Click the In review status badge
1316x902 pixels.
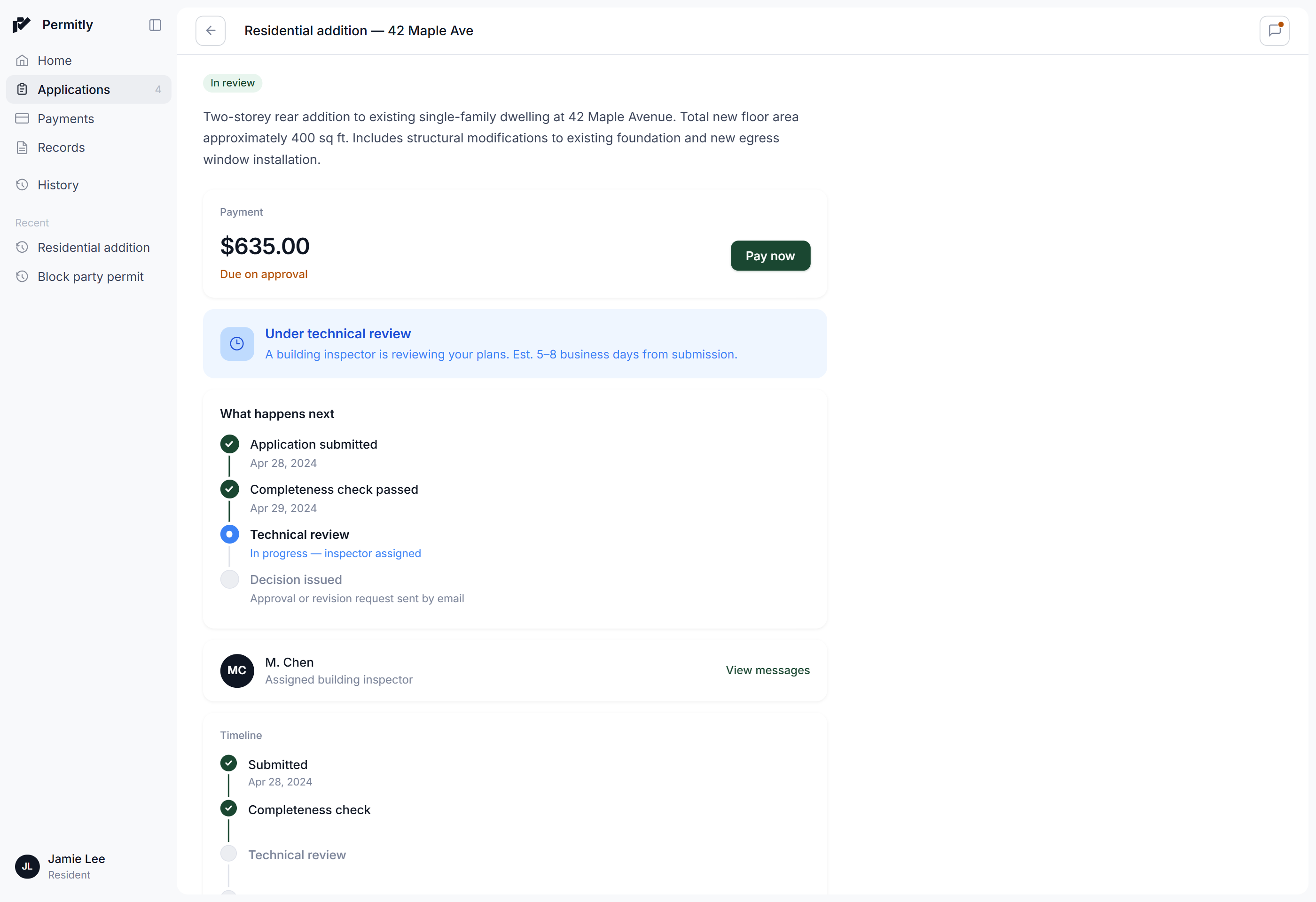[233, 83]
